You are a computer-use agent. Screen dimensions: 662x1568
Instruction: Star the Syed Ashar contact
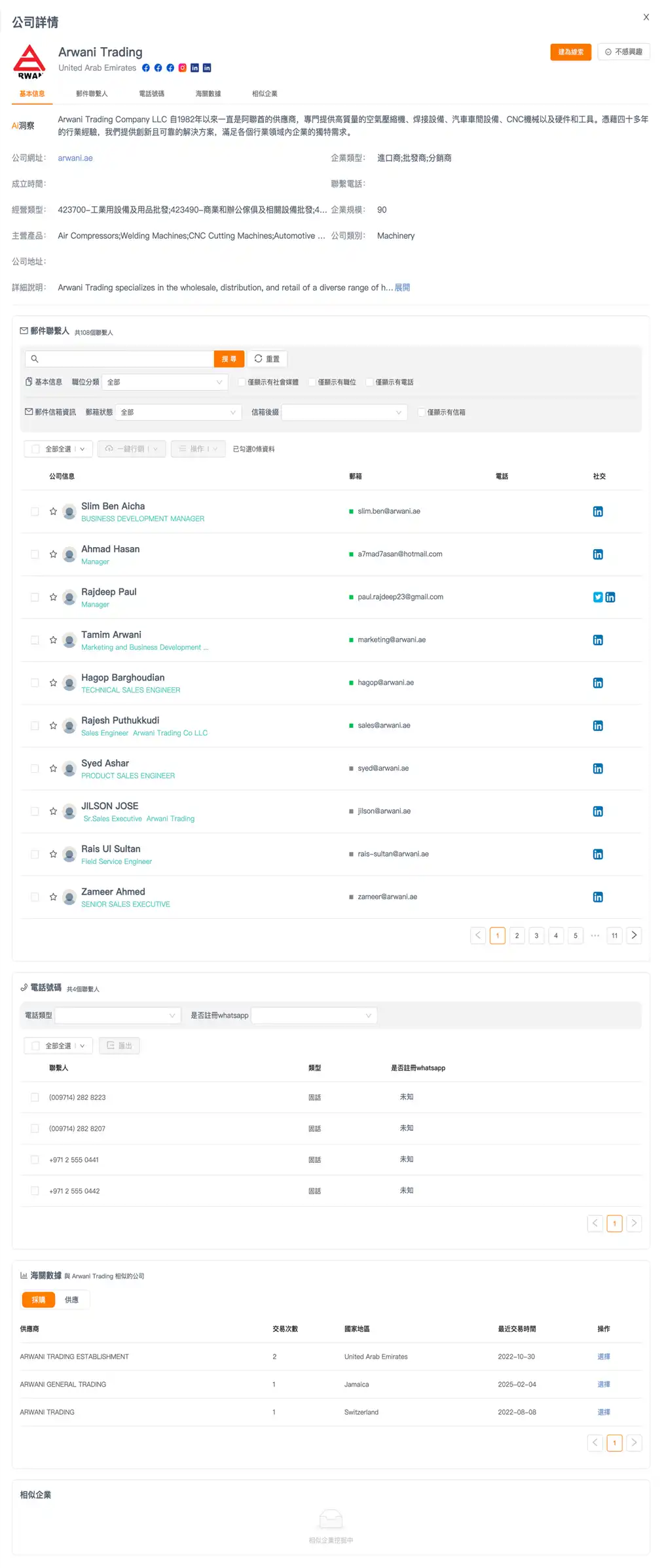click(x=53, y=768)
